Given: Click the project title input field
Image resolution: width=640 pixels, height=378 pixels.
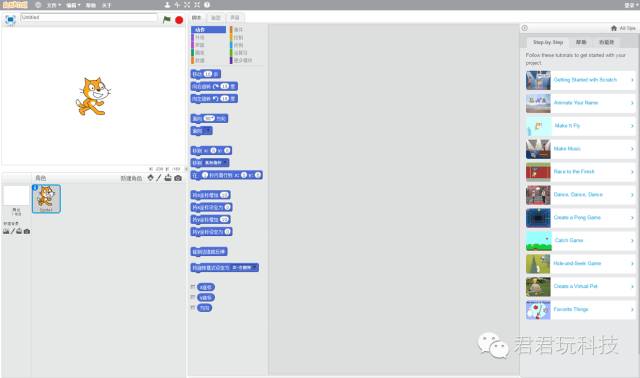Looking at the screenshot, I should coord(89,18).
